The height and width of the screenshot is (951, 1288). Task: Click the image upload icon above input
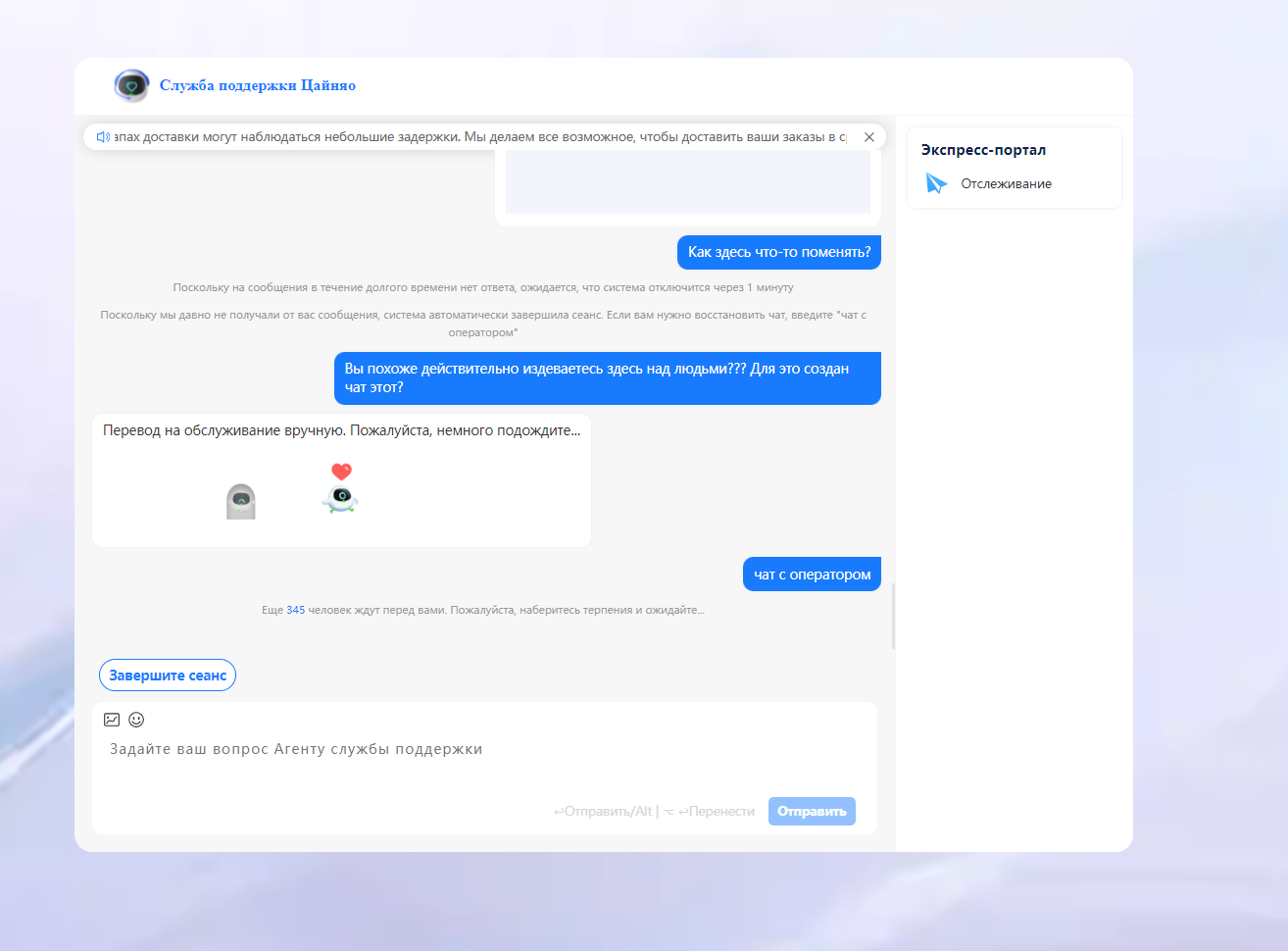coord(112,720)
